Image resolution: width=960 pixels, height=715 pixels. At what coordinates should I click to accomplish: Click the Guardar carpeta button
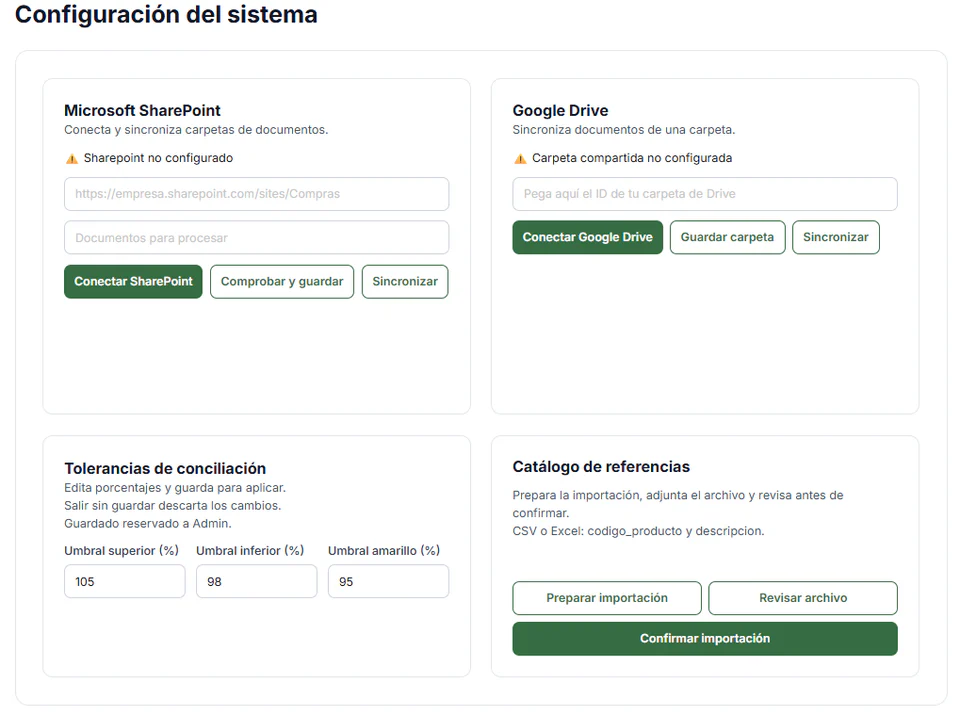point(727,238)
